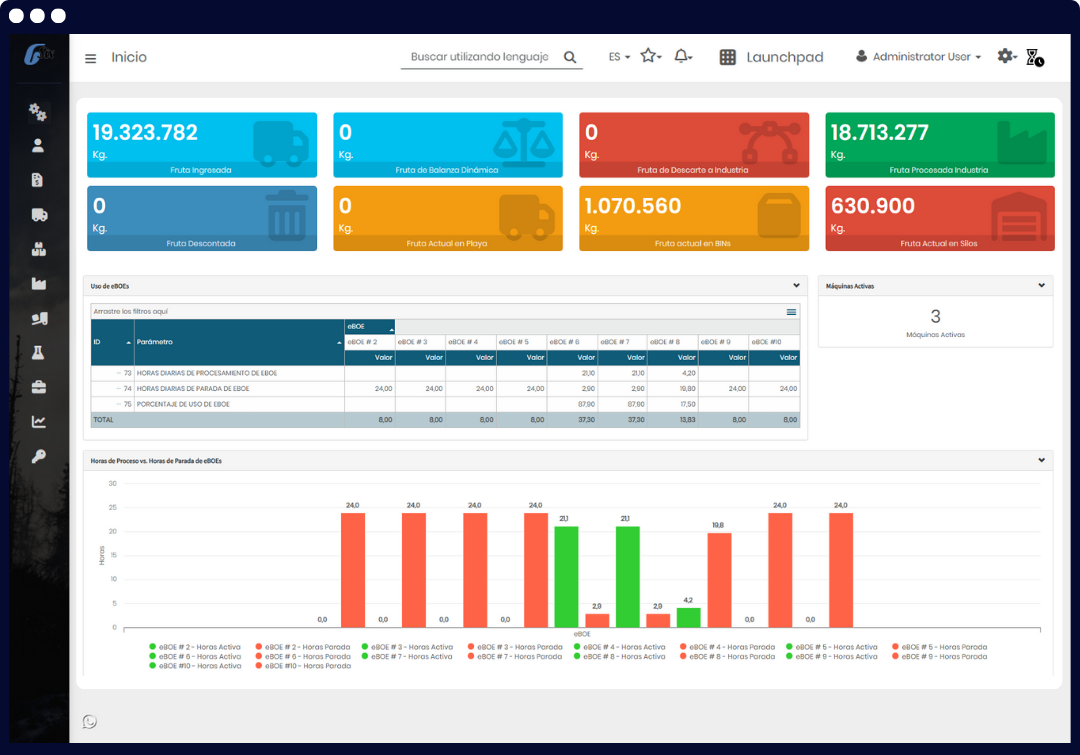
Task: Collapse the Uso de eBOEs panel
Action: tap(796, 286)
